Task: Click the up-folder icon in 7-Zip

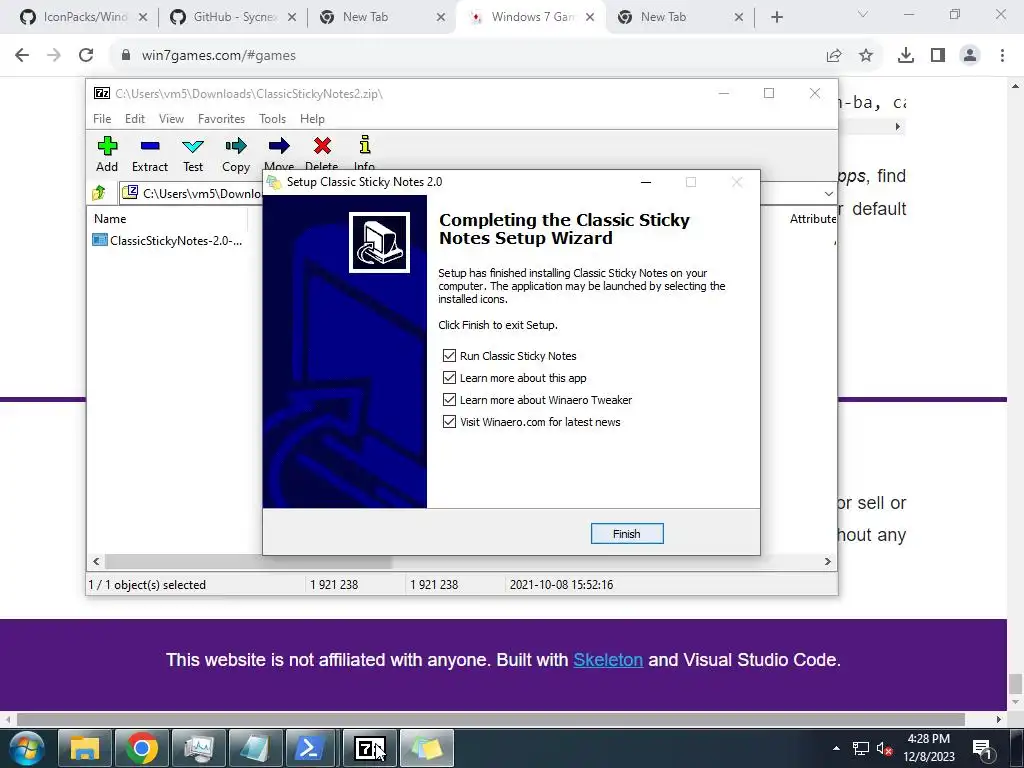Action: pyautogui.click(x=99, y=193)
